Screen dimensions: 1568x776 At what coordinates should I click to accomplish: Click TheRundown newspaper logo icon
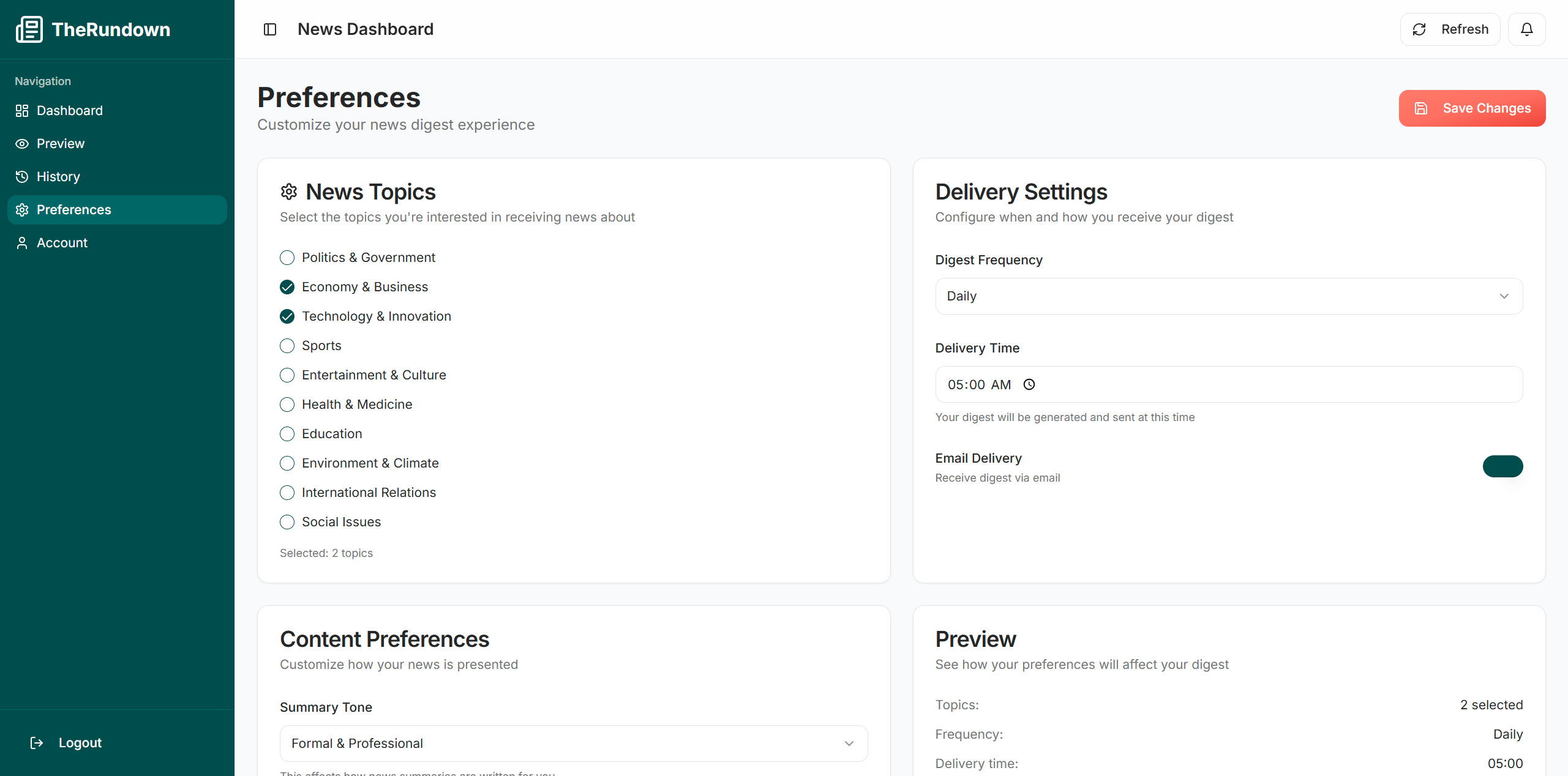29,29
